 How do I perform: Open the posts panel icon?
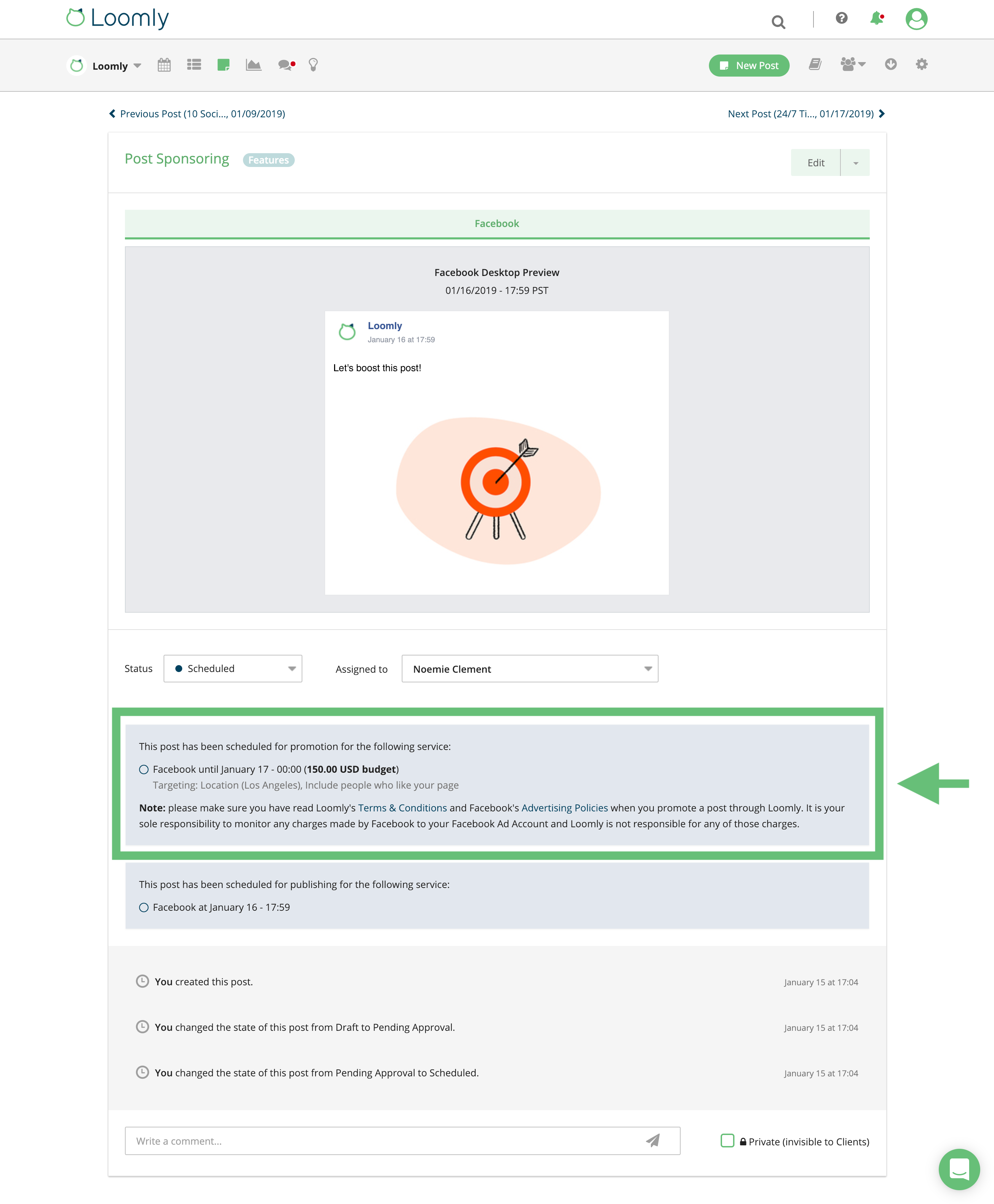(224, 65)
